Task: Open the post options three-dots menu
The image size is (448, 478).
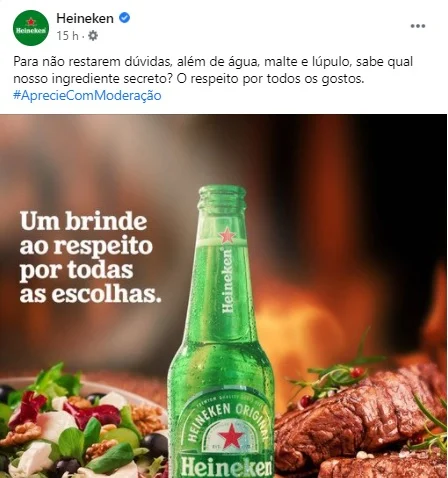Action: point(418,26)
